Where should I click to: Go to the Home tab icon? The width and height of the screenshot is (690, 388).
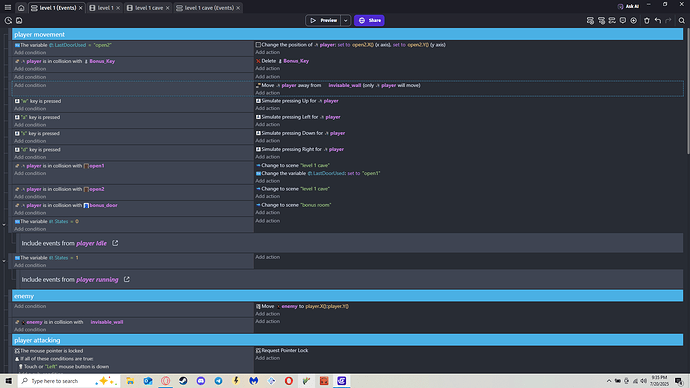pyautogui.click(x=21, y=7)
